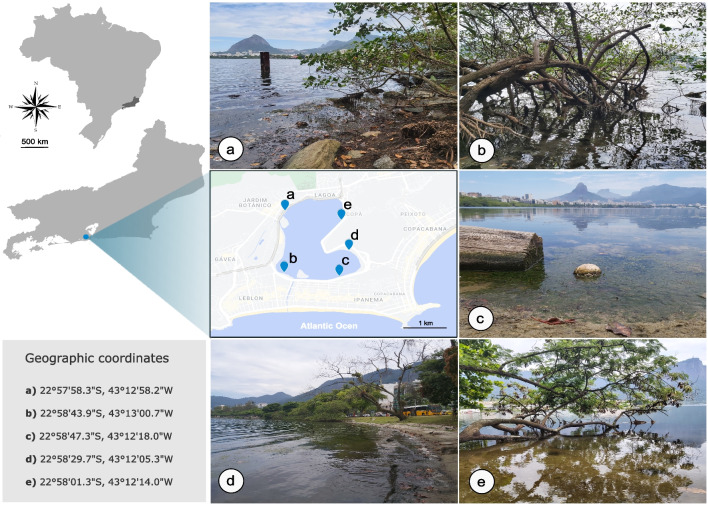Screen dimensions: 708x505
Task: Click map pin marker labeled b
Action: pyautogui.click(x=284, y=267)
